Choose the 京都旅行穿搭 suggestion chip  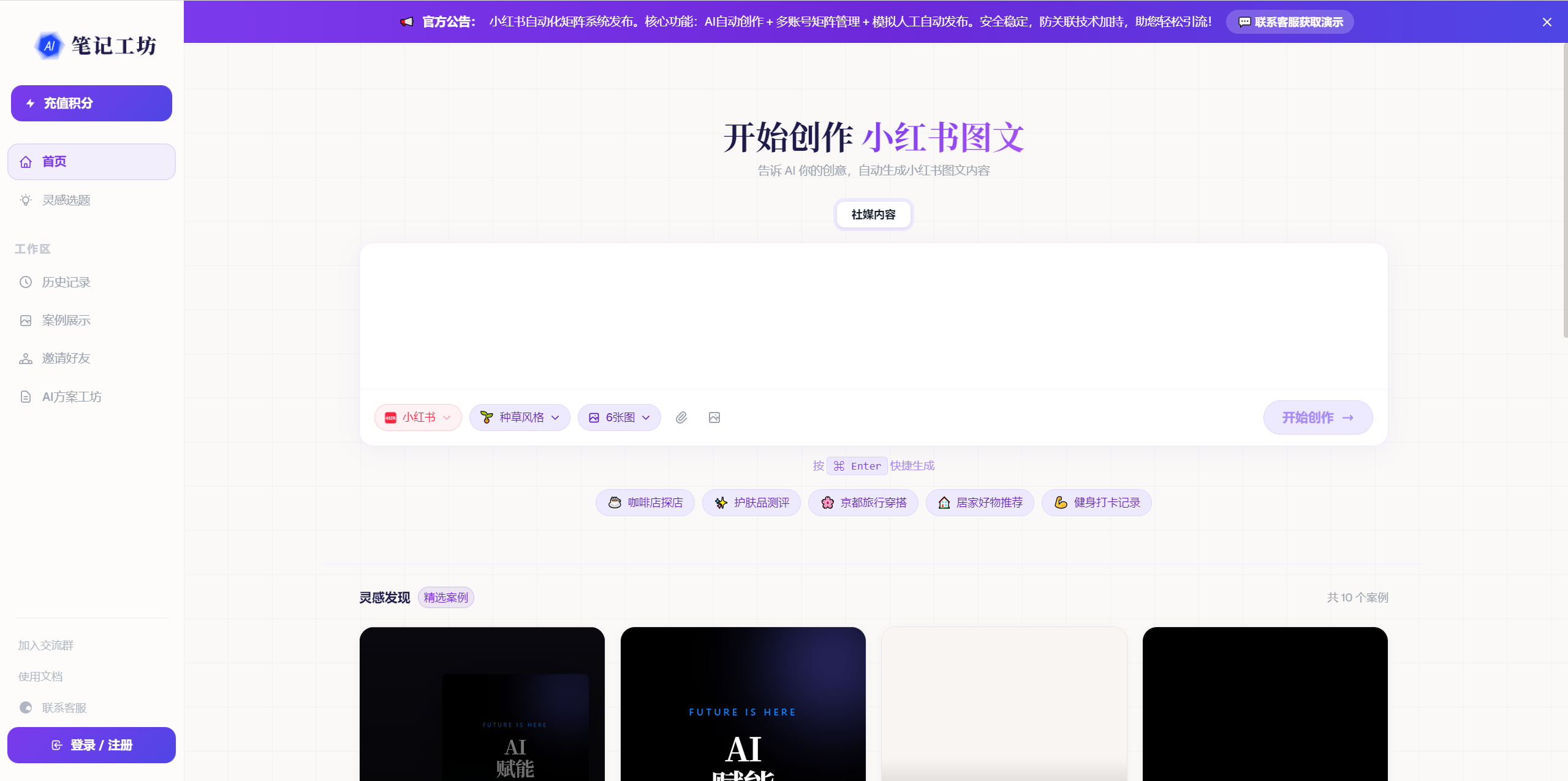(863, 503)
